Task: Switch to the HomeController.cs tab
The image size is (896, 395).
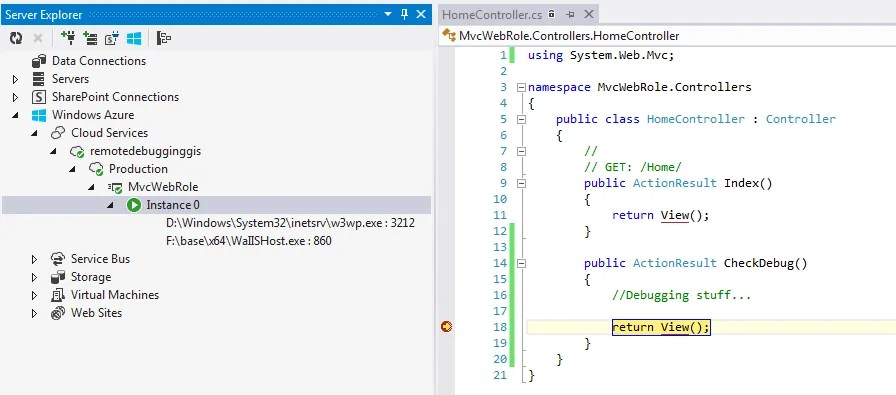Action: coord(492,14)
